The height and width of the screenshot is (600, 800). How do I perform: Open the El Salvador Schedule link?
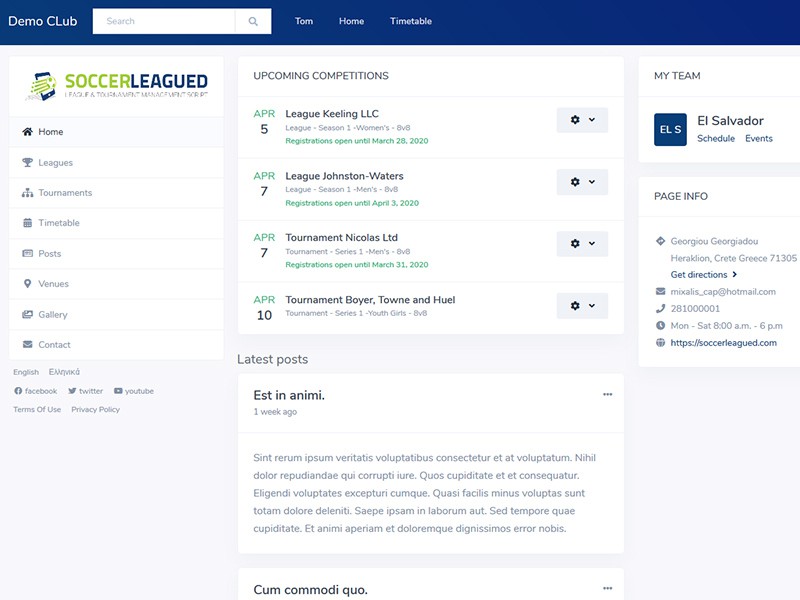(x=716, y=139)
